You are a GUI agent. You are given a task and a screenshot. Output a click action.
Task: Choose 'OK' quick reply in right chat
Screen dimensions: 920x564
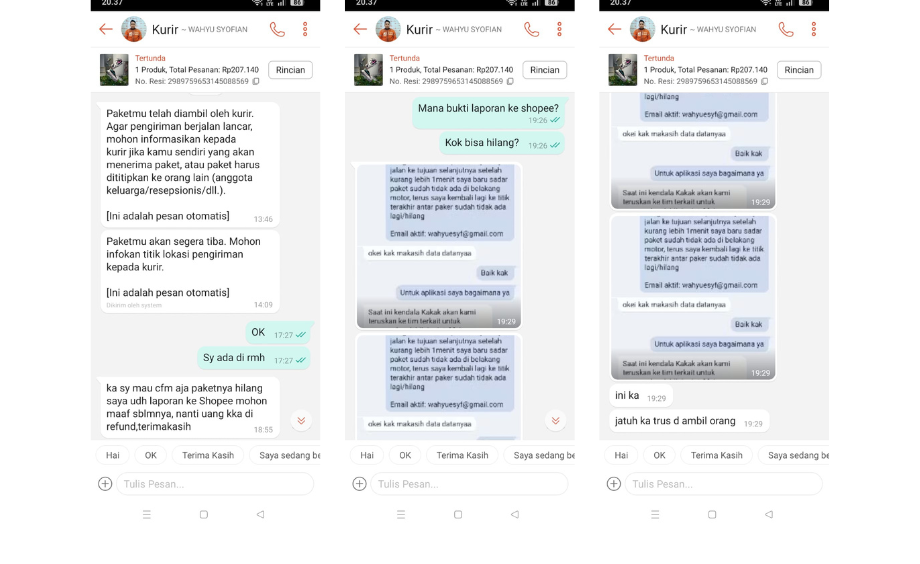[659, 455]
